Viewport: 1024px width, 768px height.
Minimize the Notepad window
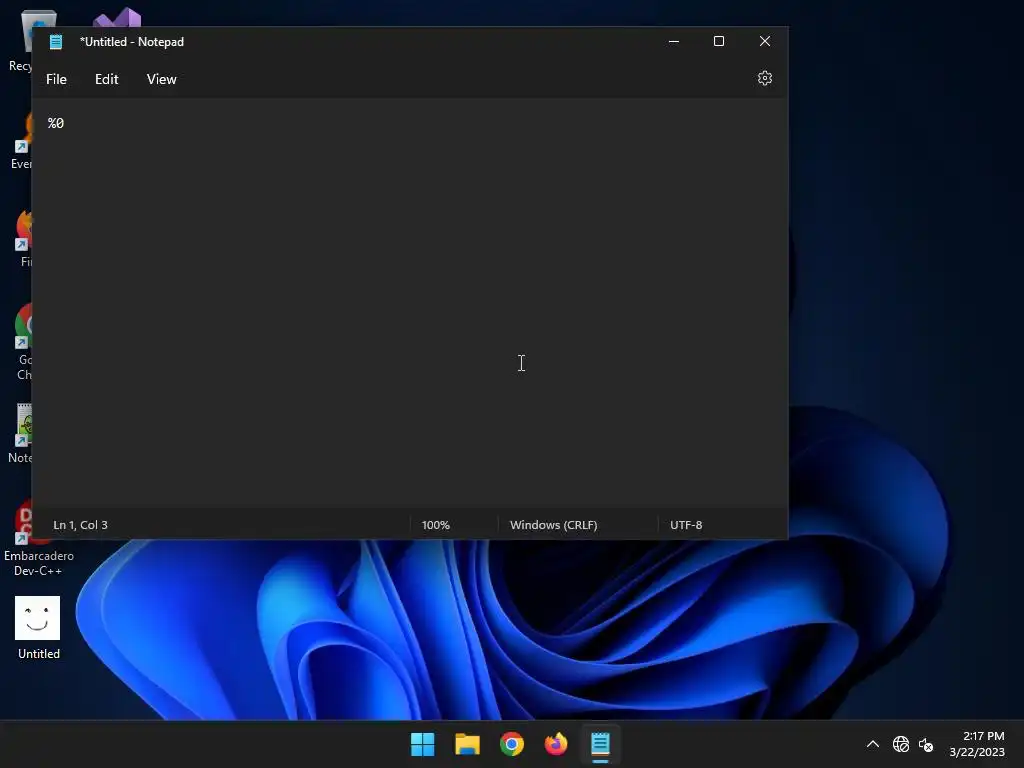point(674,41)
